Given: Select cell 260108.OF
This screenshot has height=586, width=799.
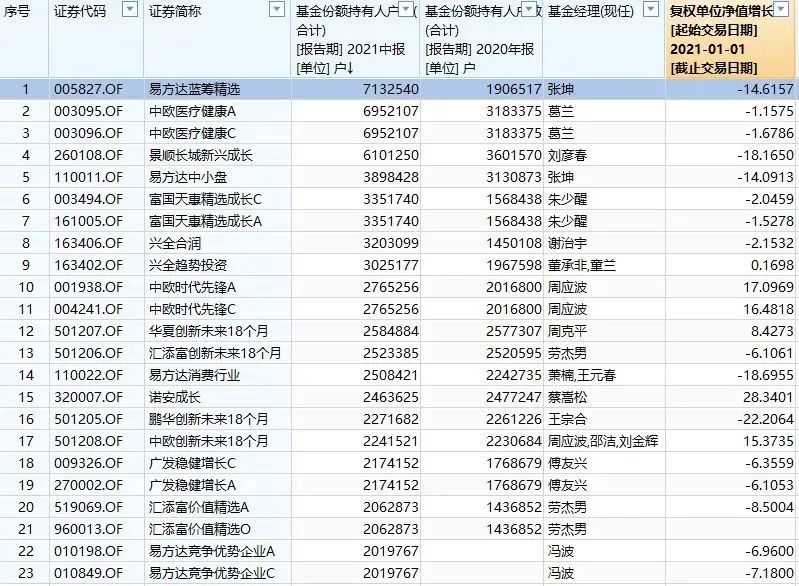Looking at the screenshot, I should point(89,155).
